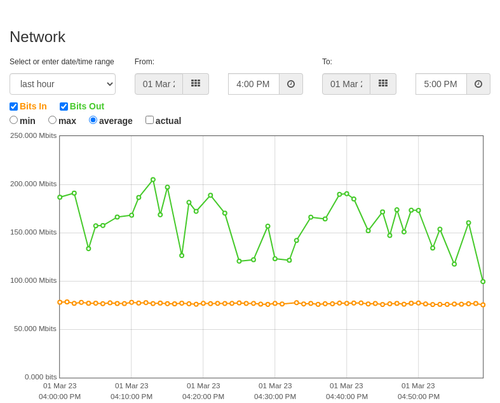
Task: Select the min radio button
Action: [x=14, y=120]
